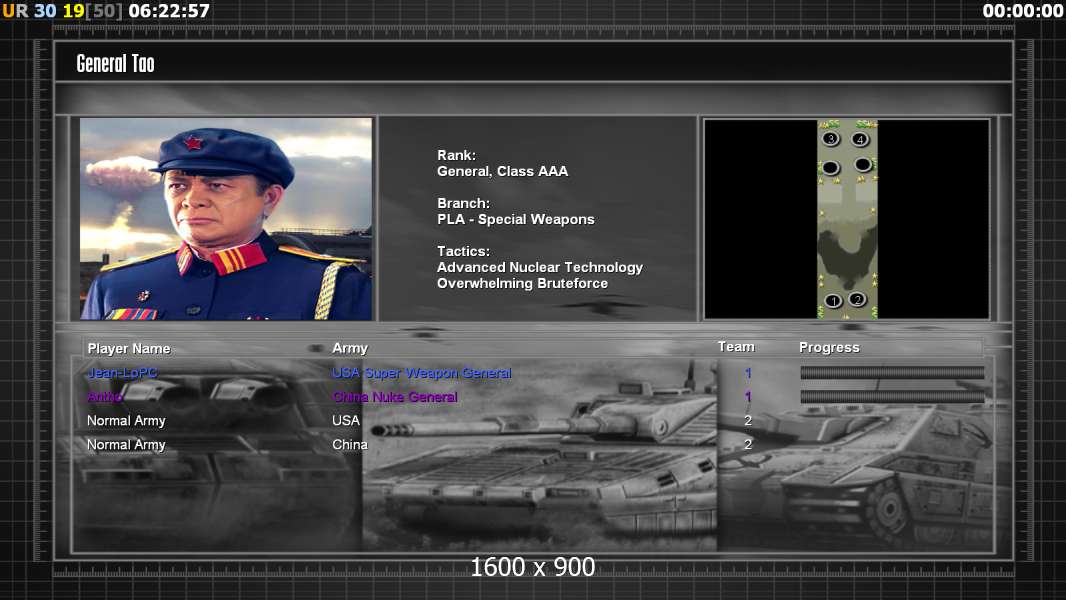Click USA Super Weapon General army entry

click(x=422, y=372)
